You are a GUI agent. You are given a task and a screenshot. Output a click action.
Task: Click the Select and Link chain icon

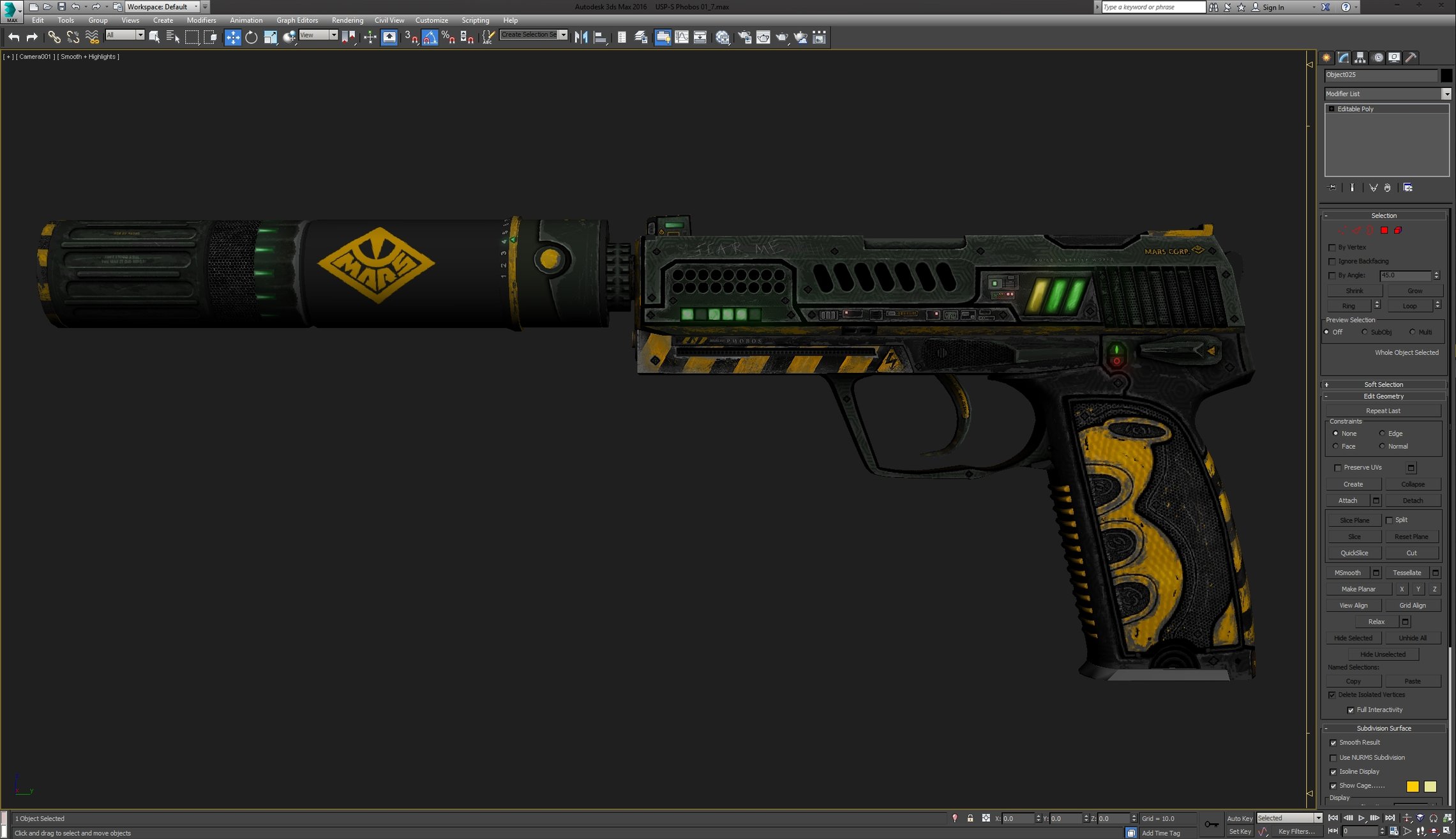pyautogui.click(x=54, y=37)
